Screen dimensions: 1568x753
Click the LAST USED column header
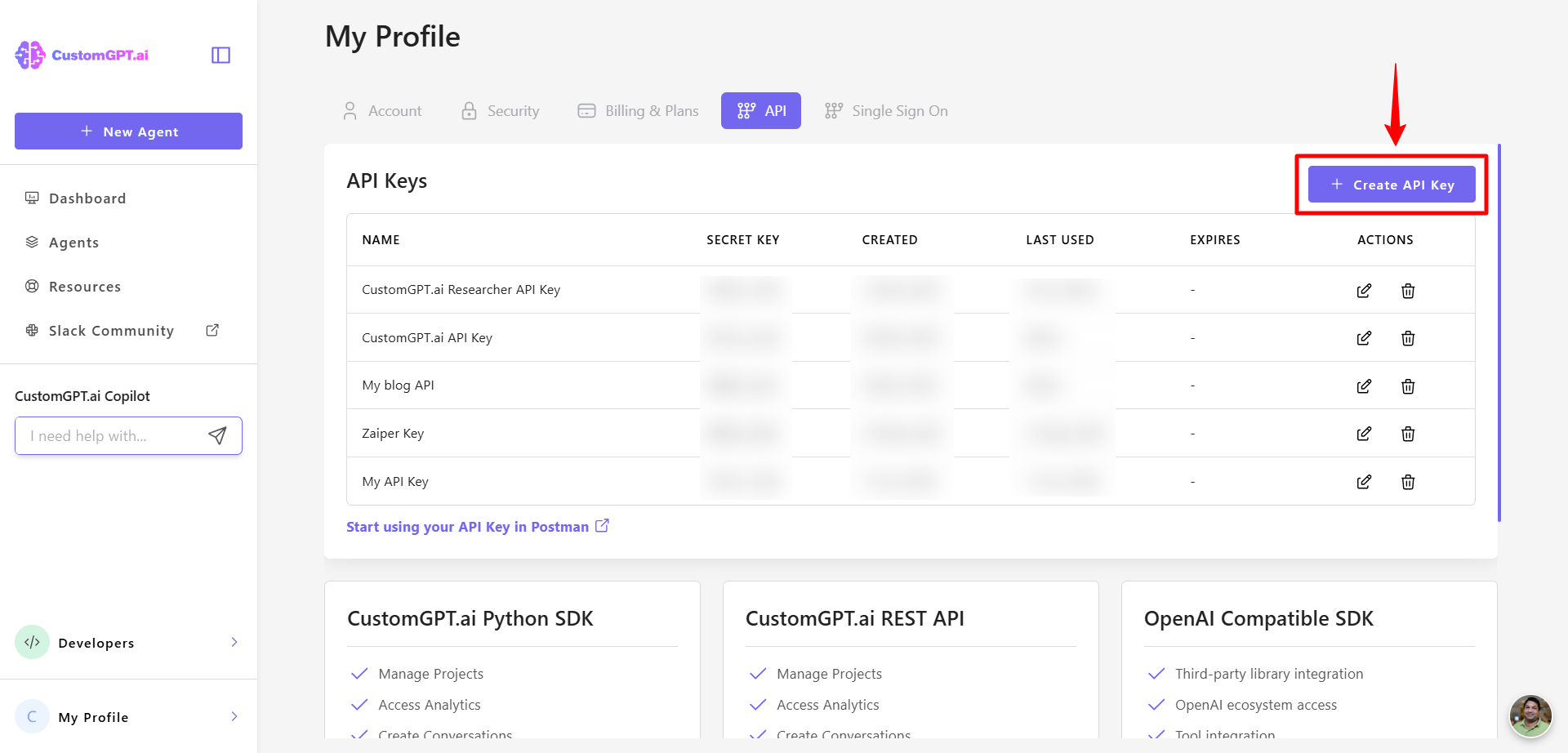1060,240
